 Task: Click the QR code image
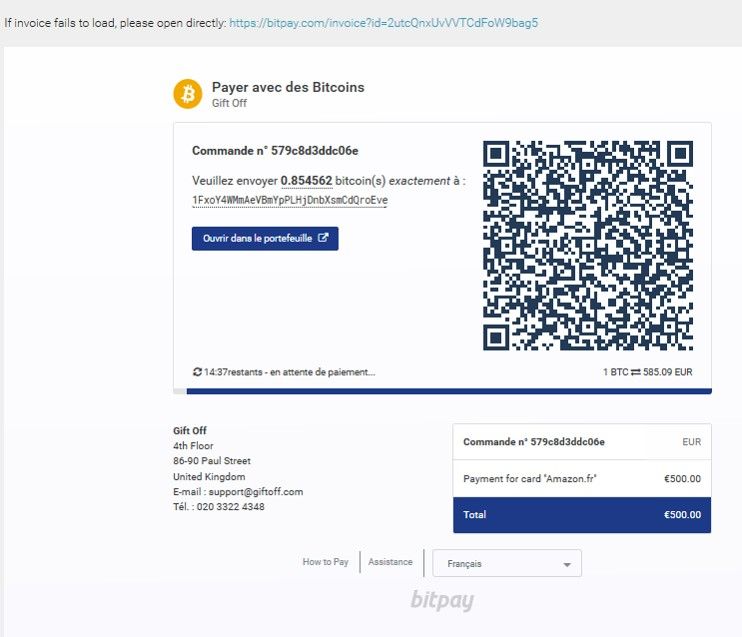(587, 245)
